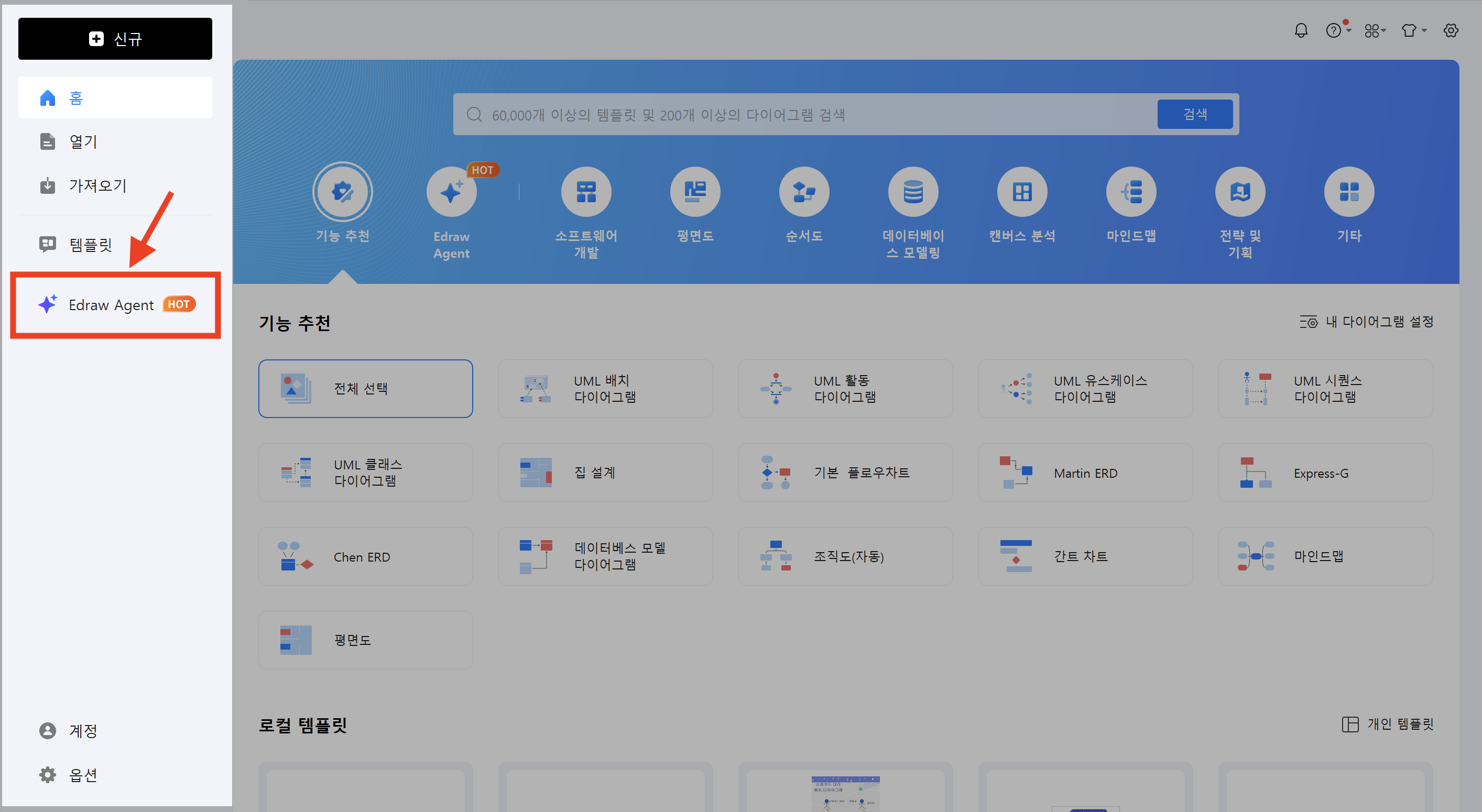1482x812 pixels.
Task: Open the 데이터베이스 모델링 category icon
Action: pos(913,192)
